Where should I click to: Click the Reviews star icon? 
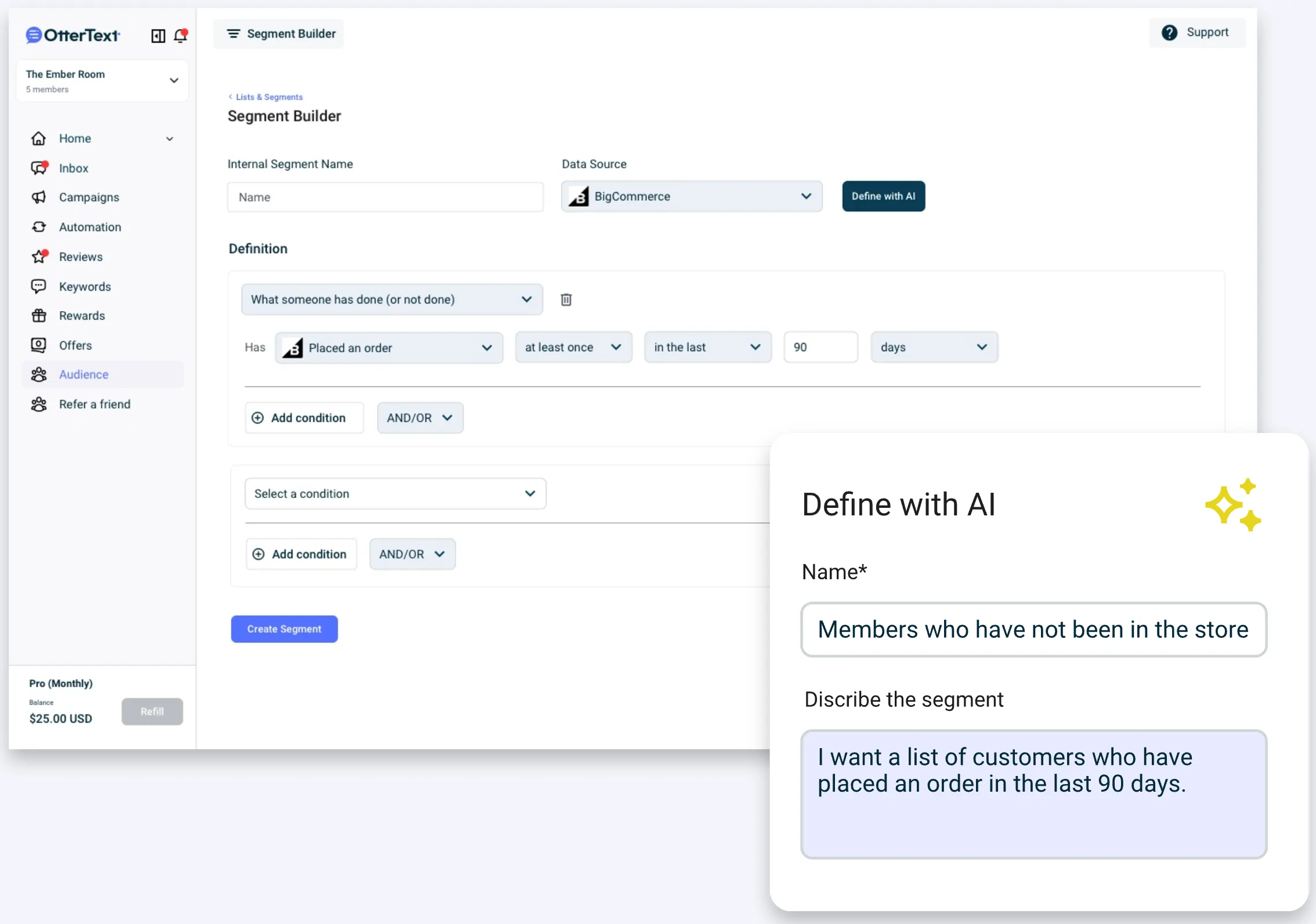(39, 257)
